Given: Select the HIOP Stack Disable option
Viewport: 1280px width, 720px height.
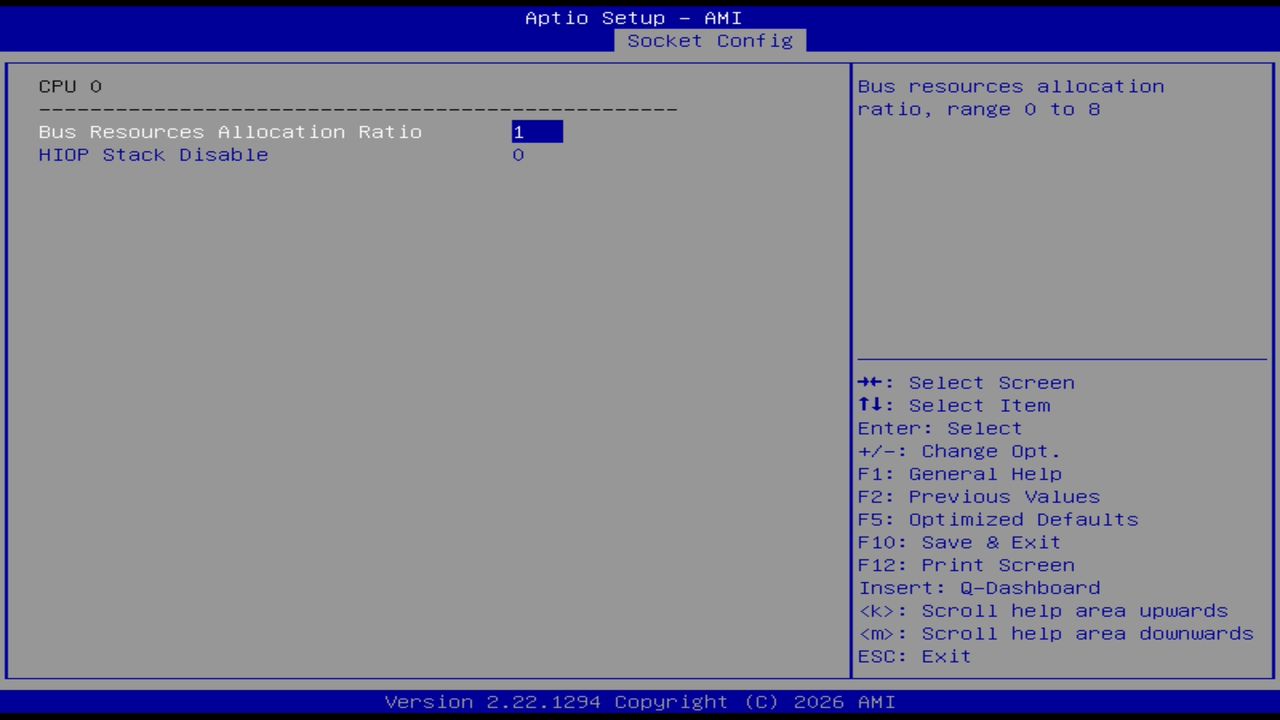Looking at the screenshot, I should [x=153, y=154].
